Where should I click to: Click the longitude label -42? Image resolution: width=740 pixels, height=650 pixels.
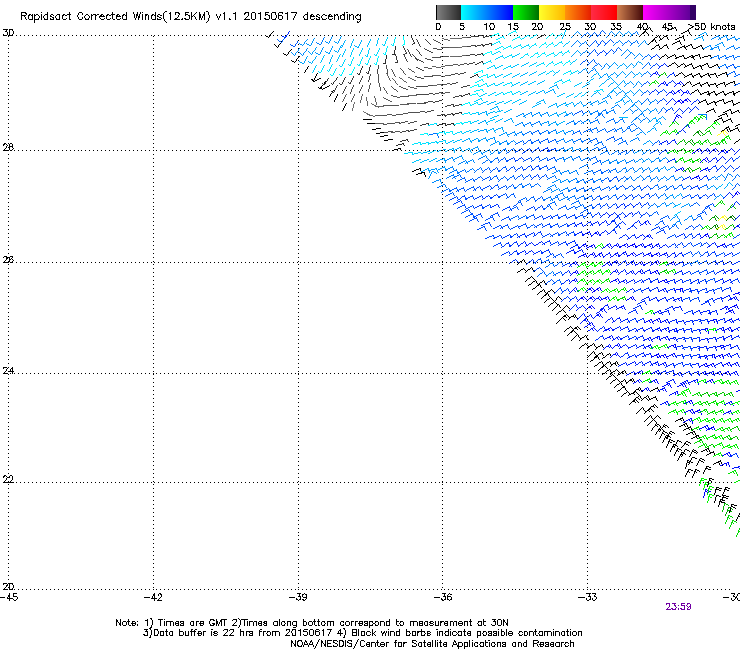[153, 597]
